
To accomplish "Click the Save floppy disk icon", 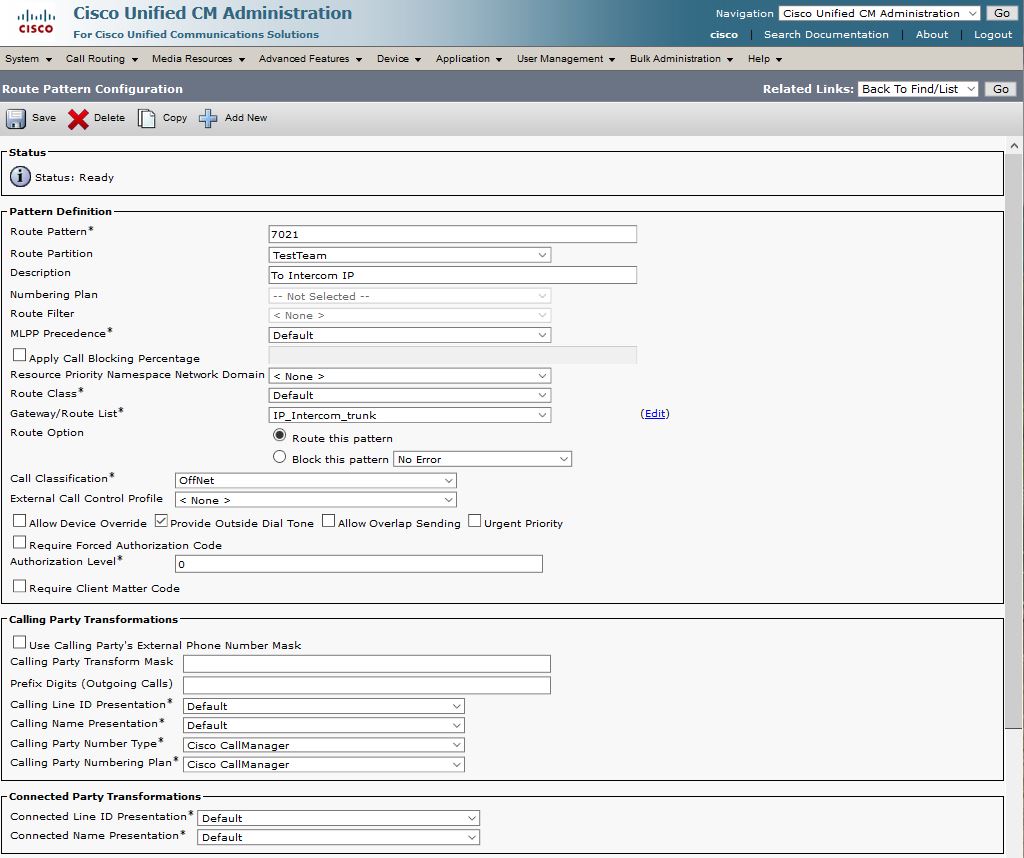I will coord(16,119).
